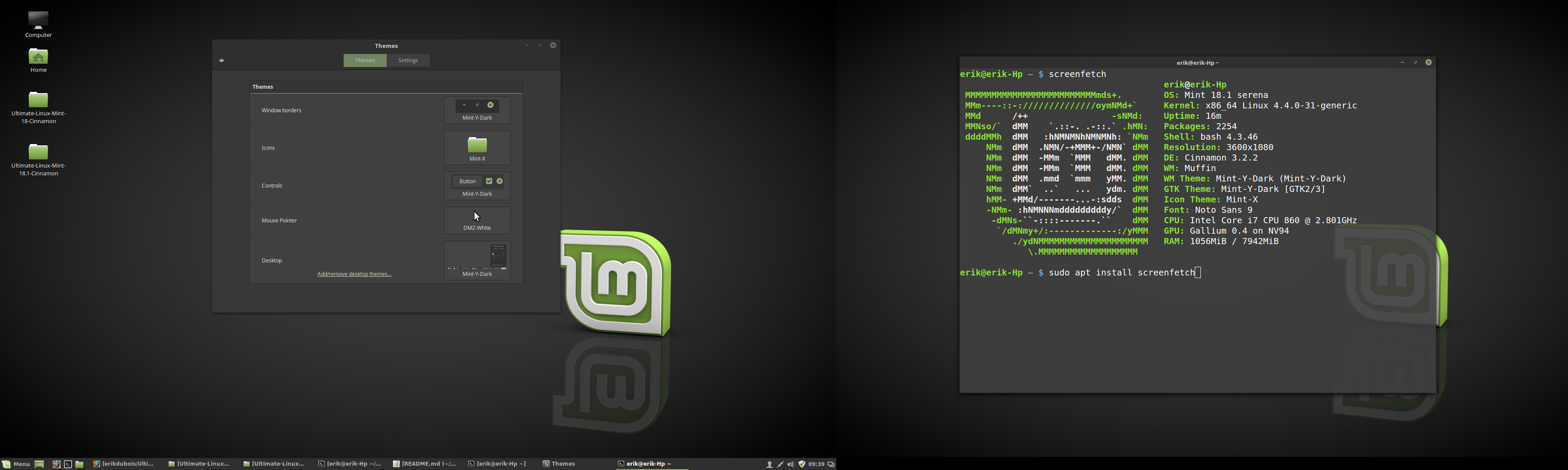This screenshot has width=1568, height=470.
Task: Click the 'RAM: 1056MiB / 7942MiB' line
Action: click(1221, 242)
